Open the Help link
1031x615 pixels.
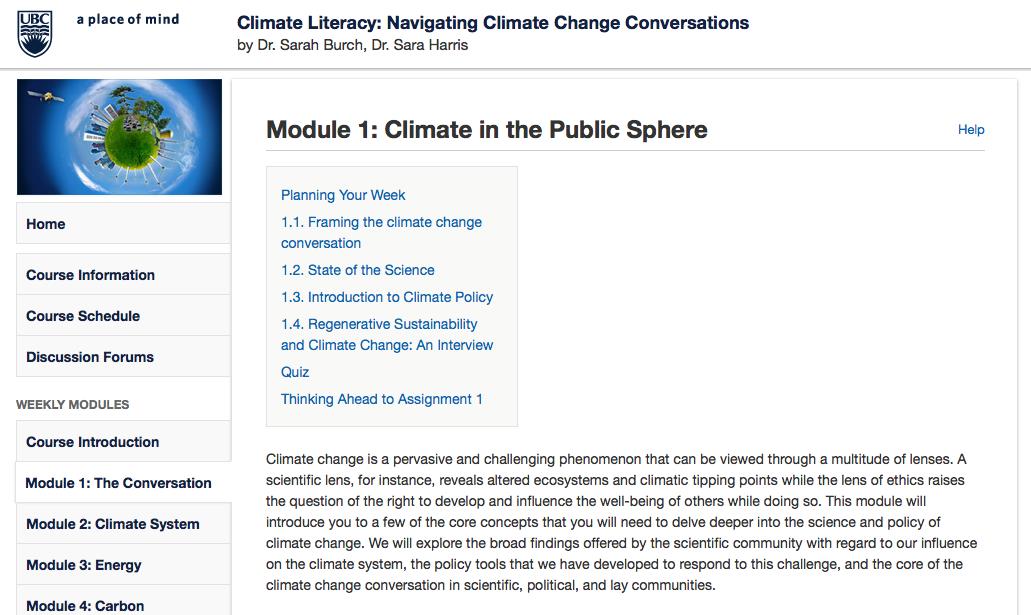click(x=970, y=129)
